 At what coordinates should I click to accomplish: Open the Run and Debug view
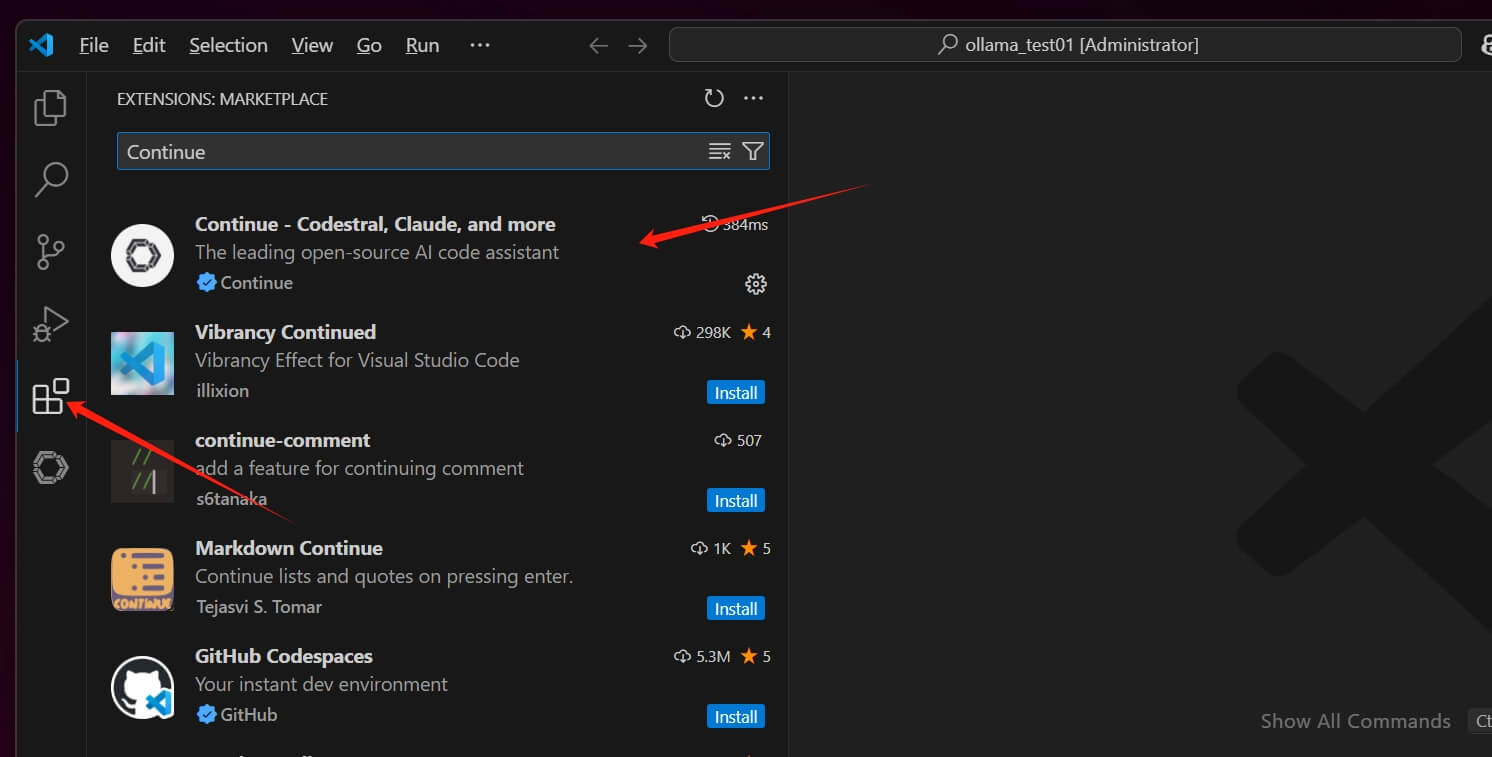point(50,324)
